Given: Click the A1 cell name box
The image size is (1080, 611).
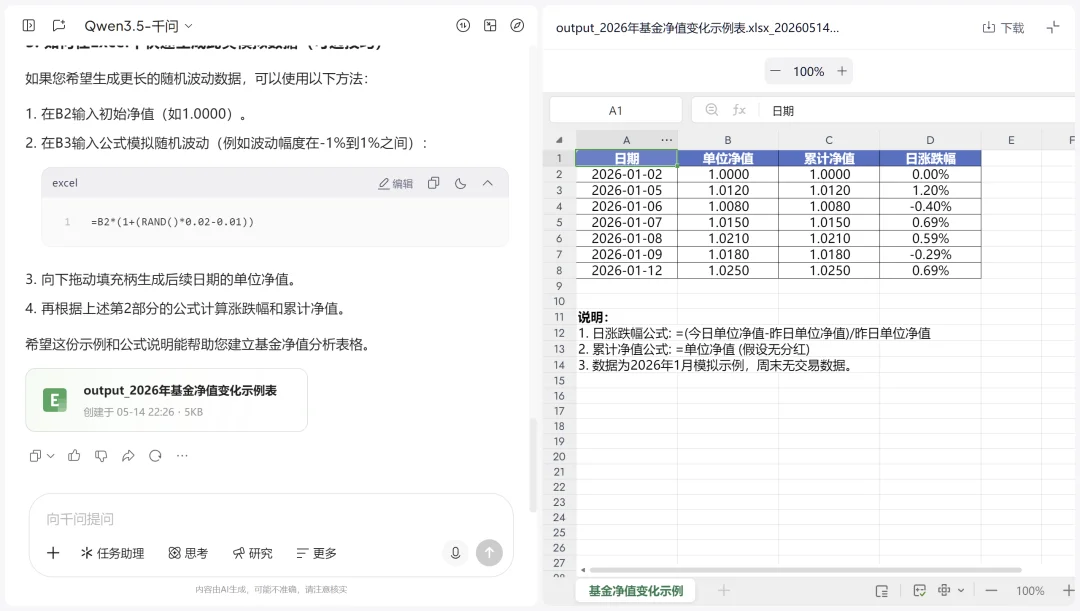Looking at the screenshot, I should (x=616, y=110).
